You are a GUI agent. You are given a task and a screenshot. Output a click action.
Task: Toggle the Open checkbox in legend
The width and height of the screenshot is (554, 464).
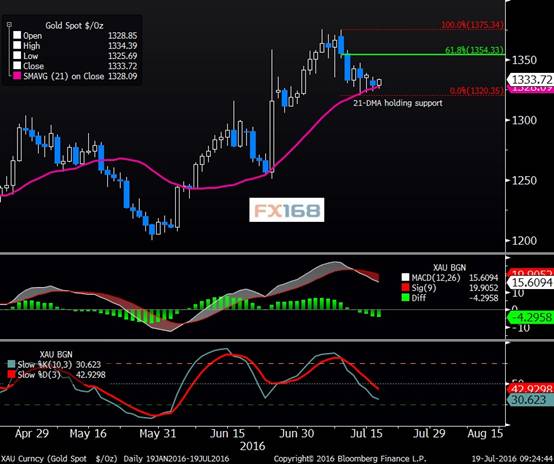(17, 35)
